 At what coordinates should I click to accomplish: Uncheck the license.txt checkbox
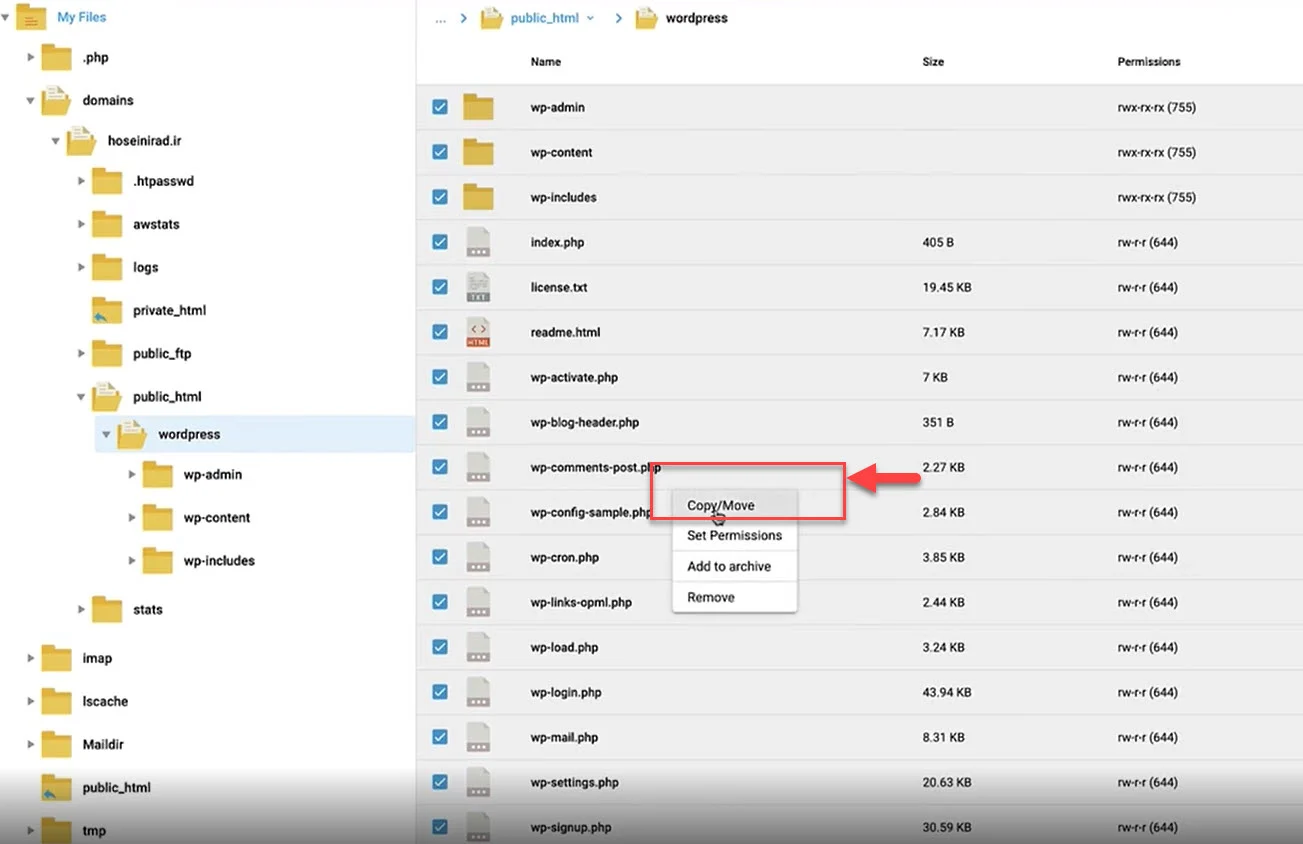click(440, 287)
